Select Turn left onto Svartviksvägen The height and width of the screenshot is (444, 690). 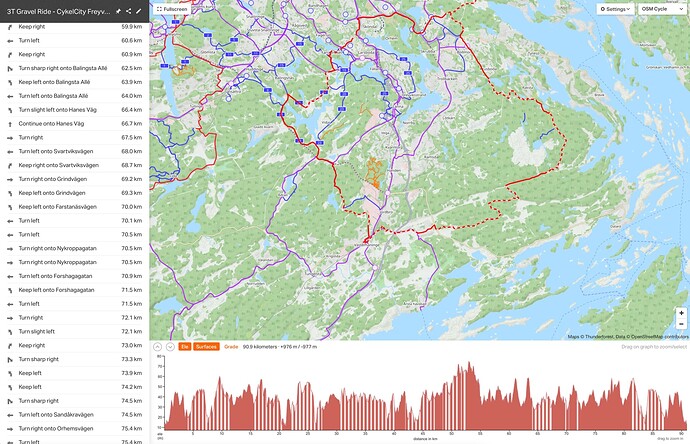click(x=74, y=151)
